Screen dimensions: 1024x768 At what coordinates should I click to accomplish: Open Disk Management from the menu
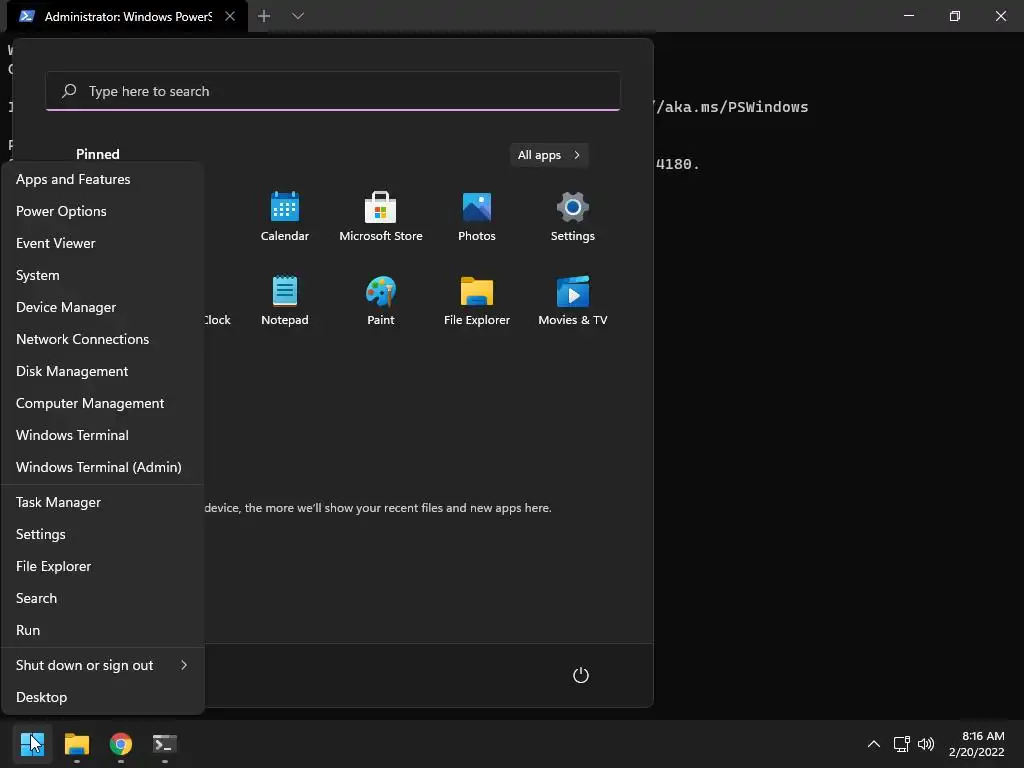pos(103,371)
